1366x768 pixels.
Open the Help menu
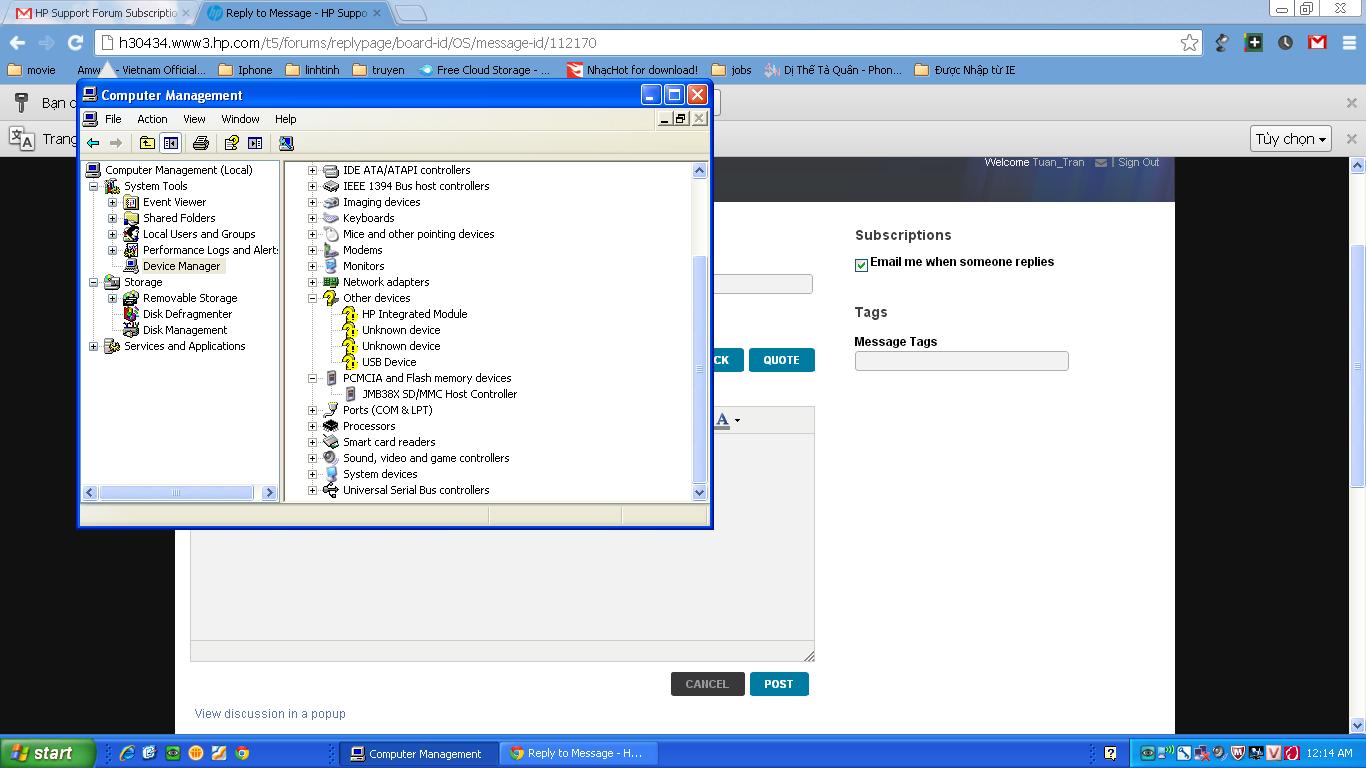point(285,119)
